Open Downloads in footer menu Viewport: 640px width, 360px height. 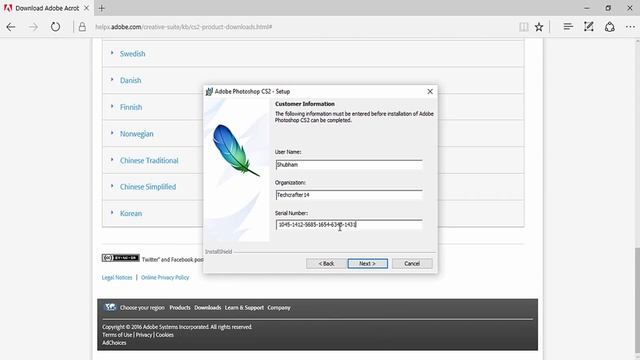click(x=207, y=307)
